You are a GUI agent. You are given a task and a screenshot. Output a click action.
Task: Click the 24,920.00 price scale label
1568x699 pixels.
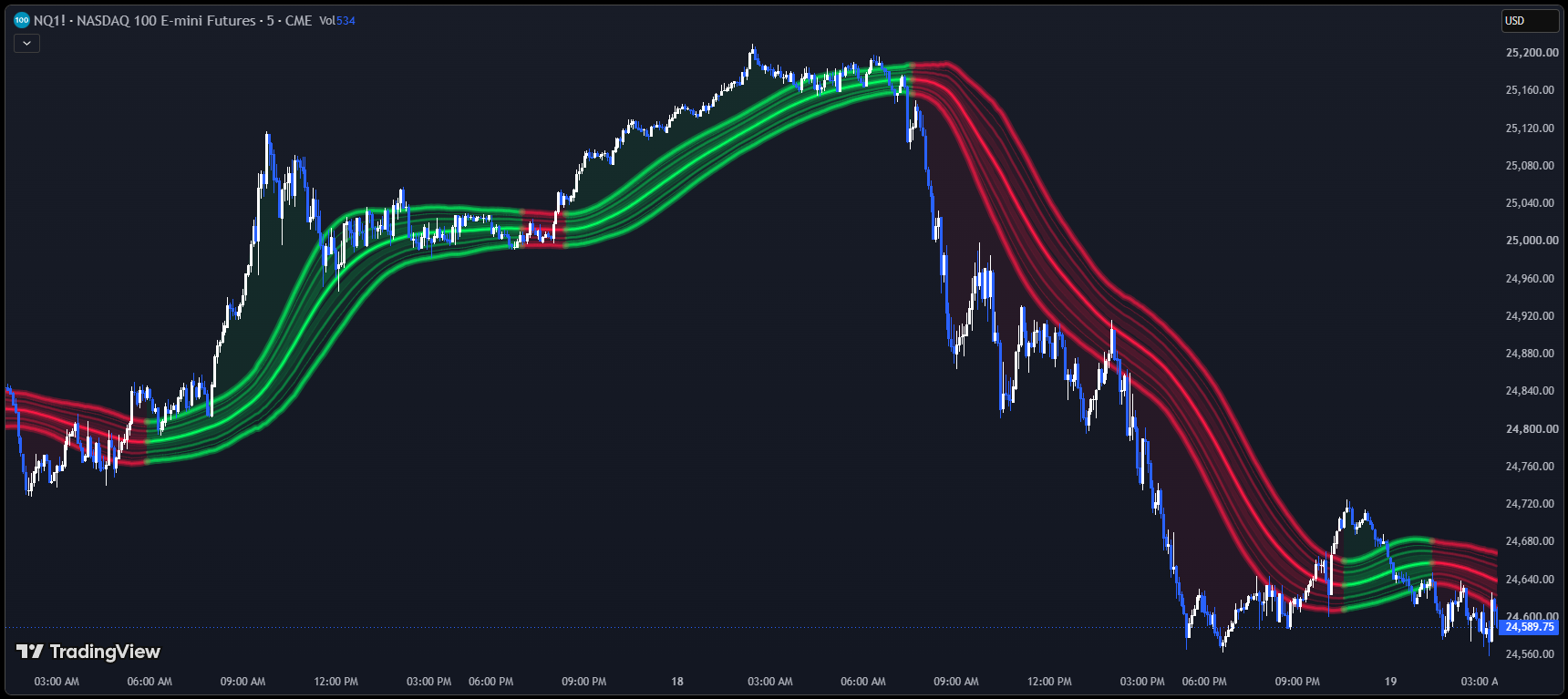pos(1532,316)
